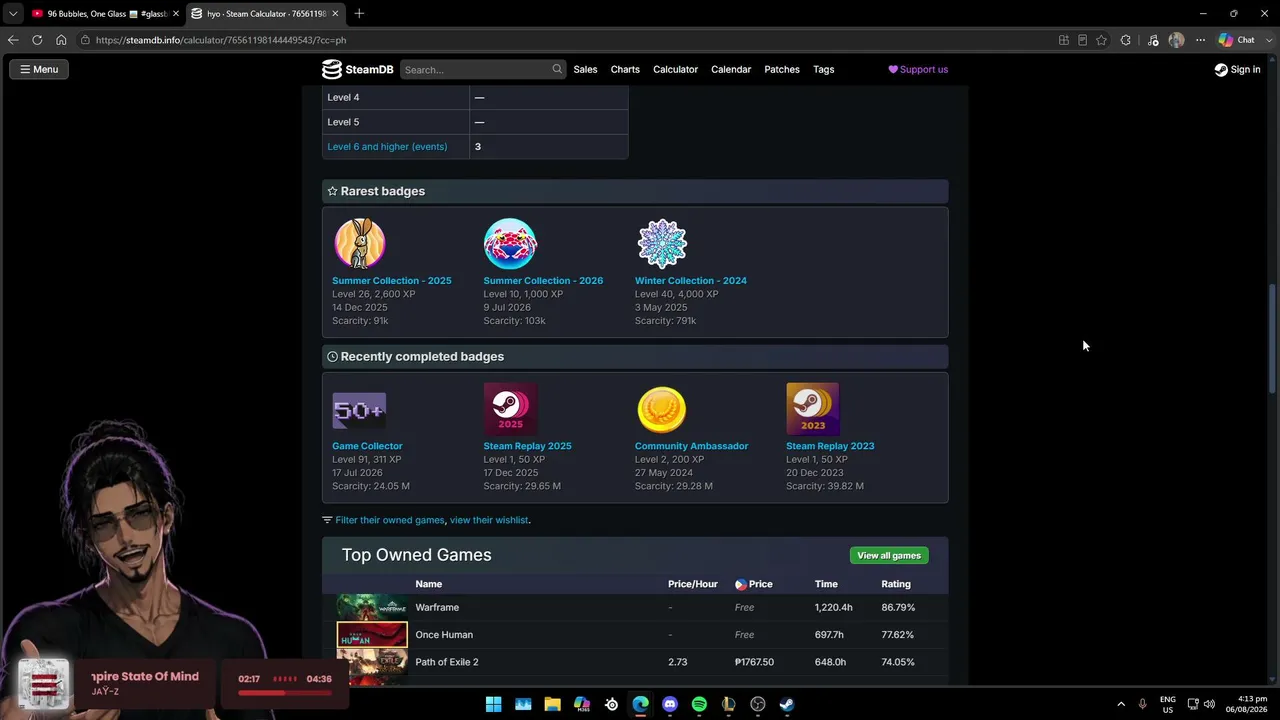Open the SteamDB logo home link
Viewport: 1280px width, 720px height.
pyautogui.click(x=358, y=69)
